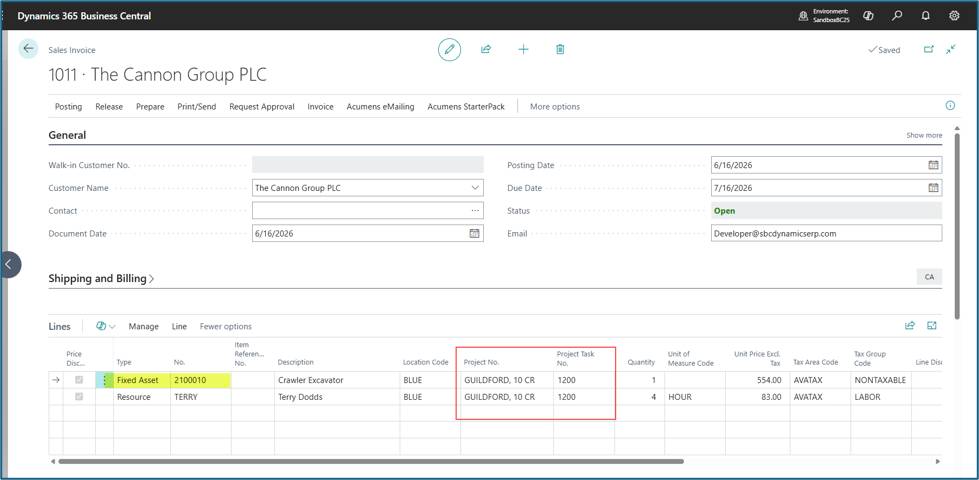The image size is (979, 480).
Task: Open the Print/Send menu
Action: (197, 107)
